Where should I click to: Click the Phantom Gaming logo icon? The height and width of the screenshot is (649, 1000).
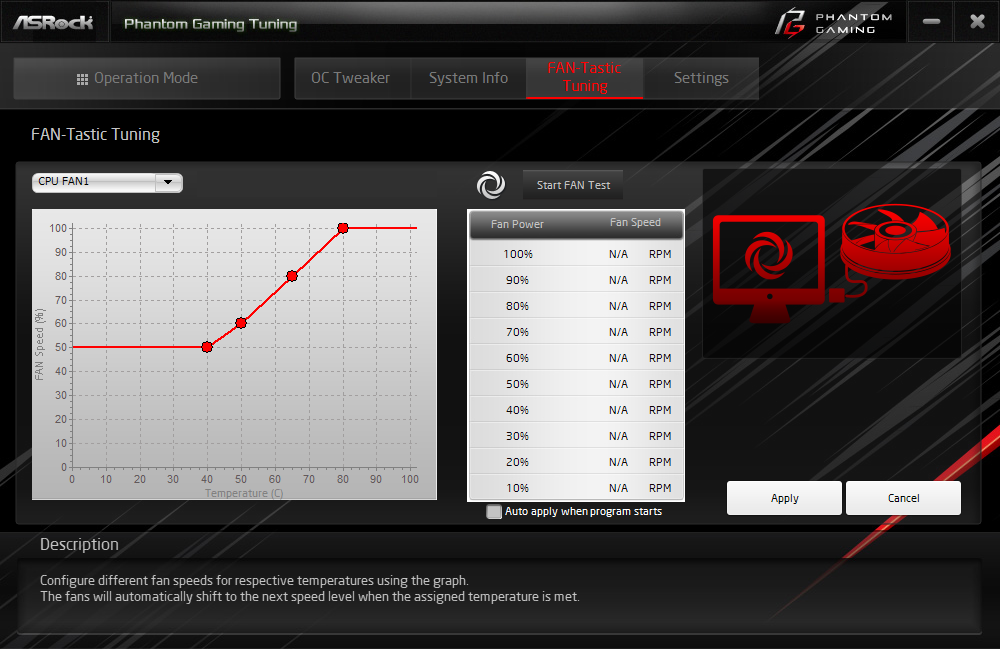(x=790, y=23)
